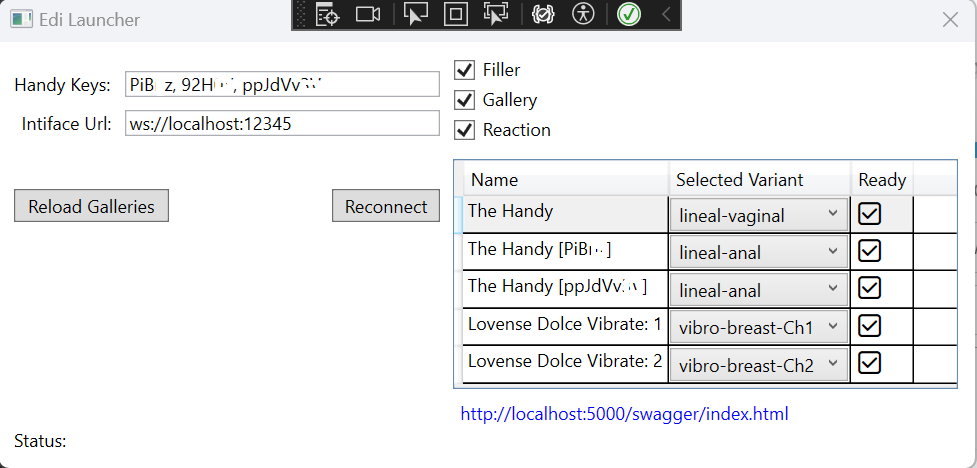Viewport: 977px width, 468px height.
Task: Run the accessibility scan person icon
Action: [584, 14]
